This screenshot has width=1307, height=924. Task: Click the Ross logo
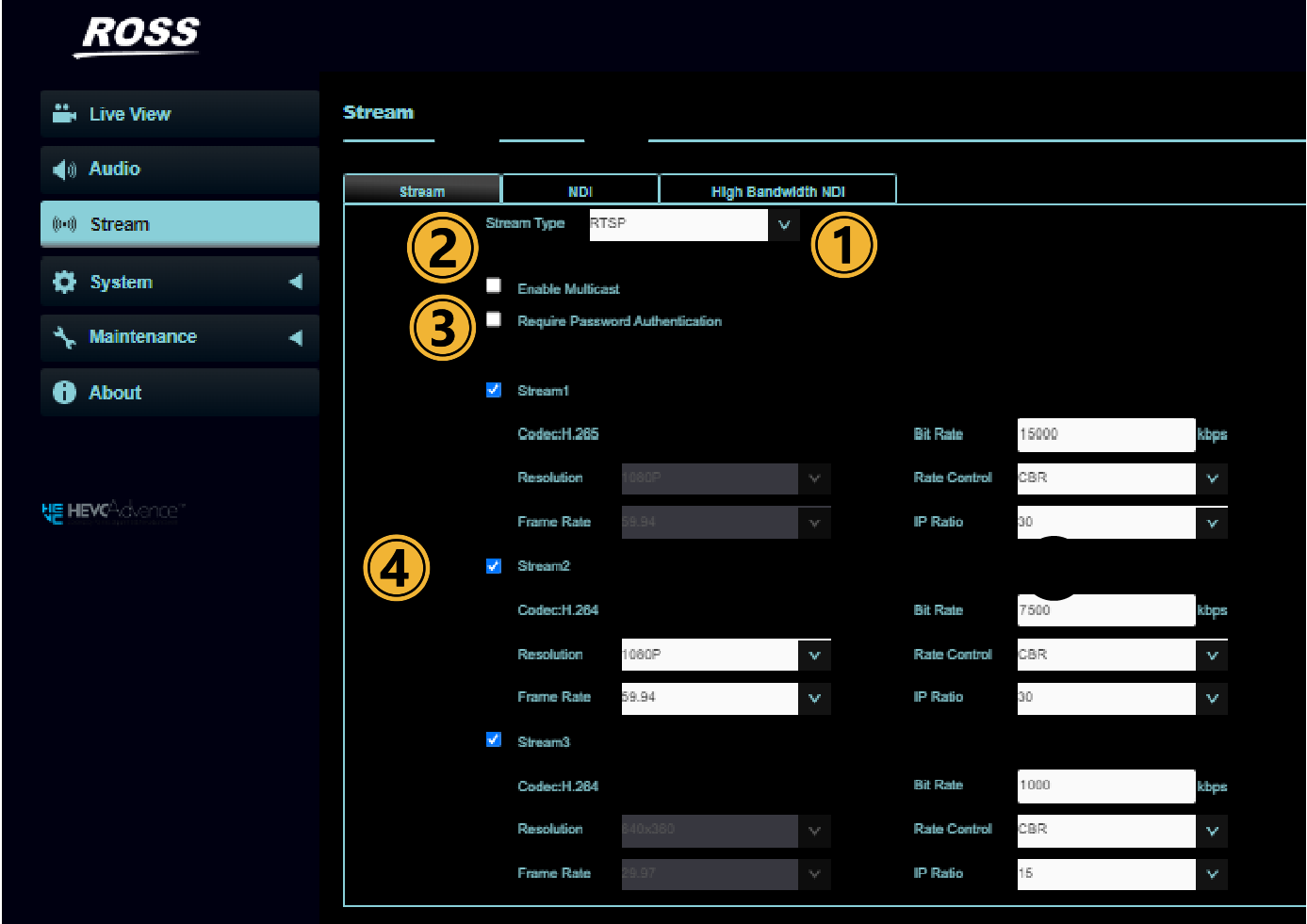click(139, 35)
